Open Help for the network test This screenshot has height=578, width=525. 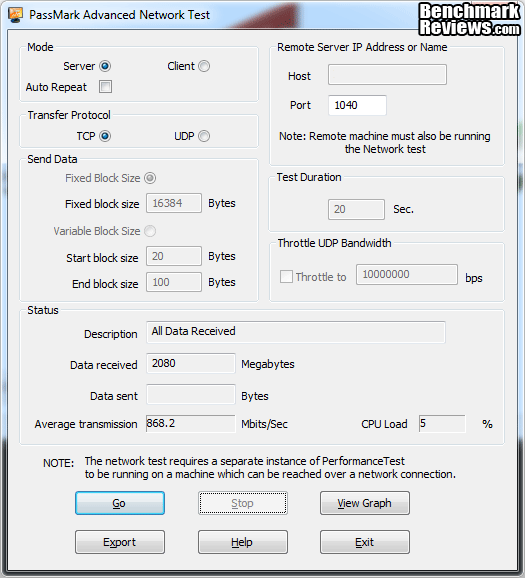tap(243, 542)
